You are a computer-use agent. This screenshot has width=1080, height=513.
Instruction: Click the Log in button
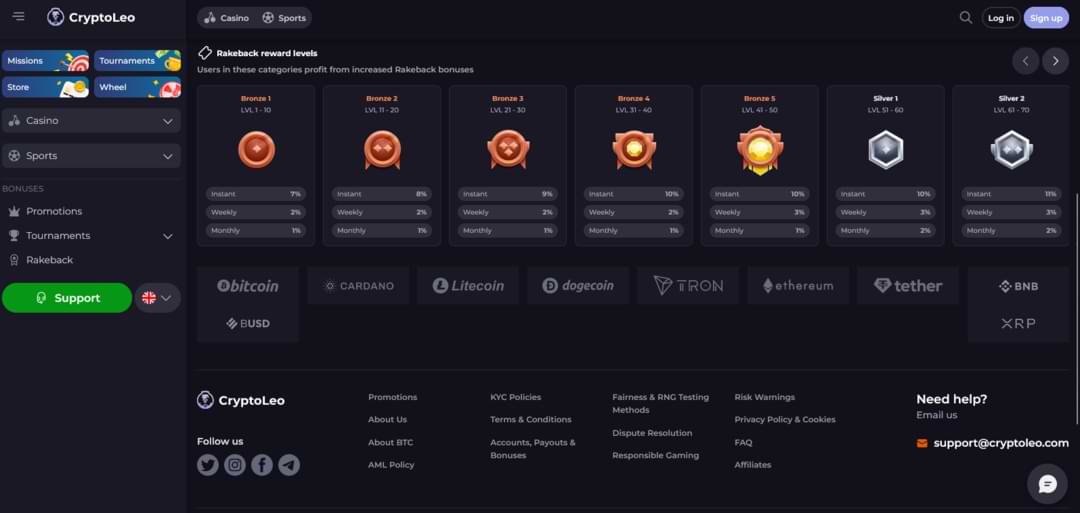[1001, 18]
